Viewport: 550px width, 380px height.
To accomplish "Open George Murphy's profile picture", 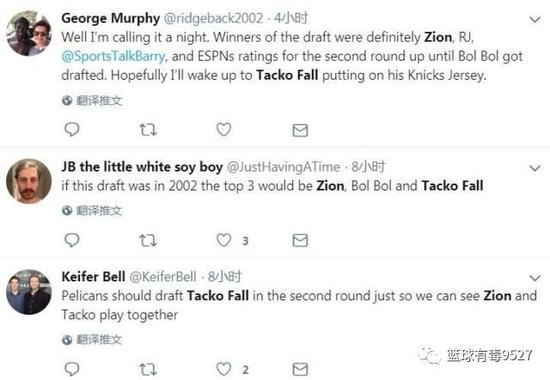I will [29, 33].
